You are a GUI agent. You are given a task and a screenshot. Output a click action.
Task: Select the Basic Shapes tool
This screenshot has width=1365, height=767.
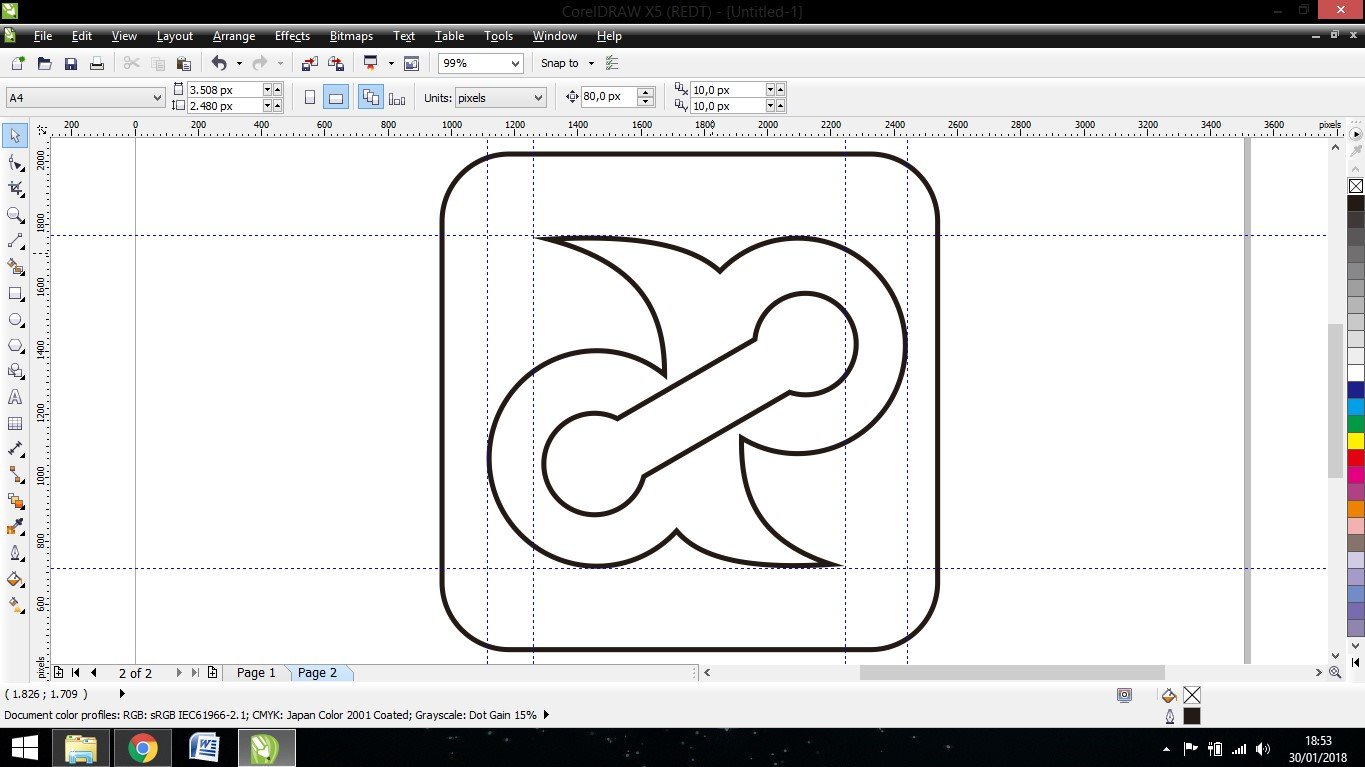pos(15,371)
